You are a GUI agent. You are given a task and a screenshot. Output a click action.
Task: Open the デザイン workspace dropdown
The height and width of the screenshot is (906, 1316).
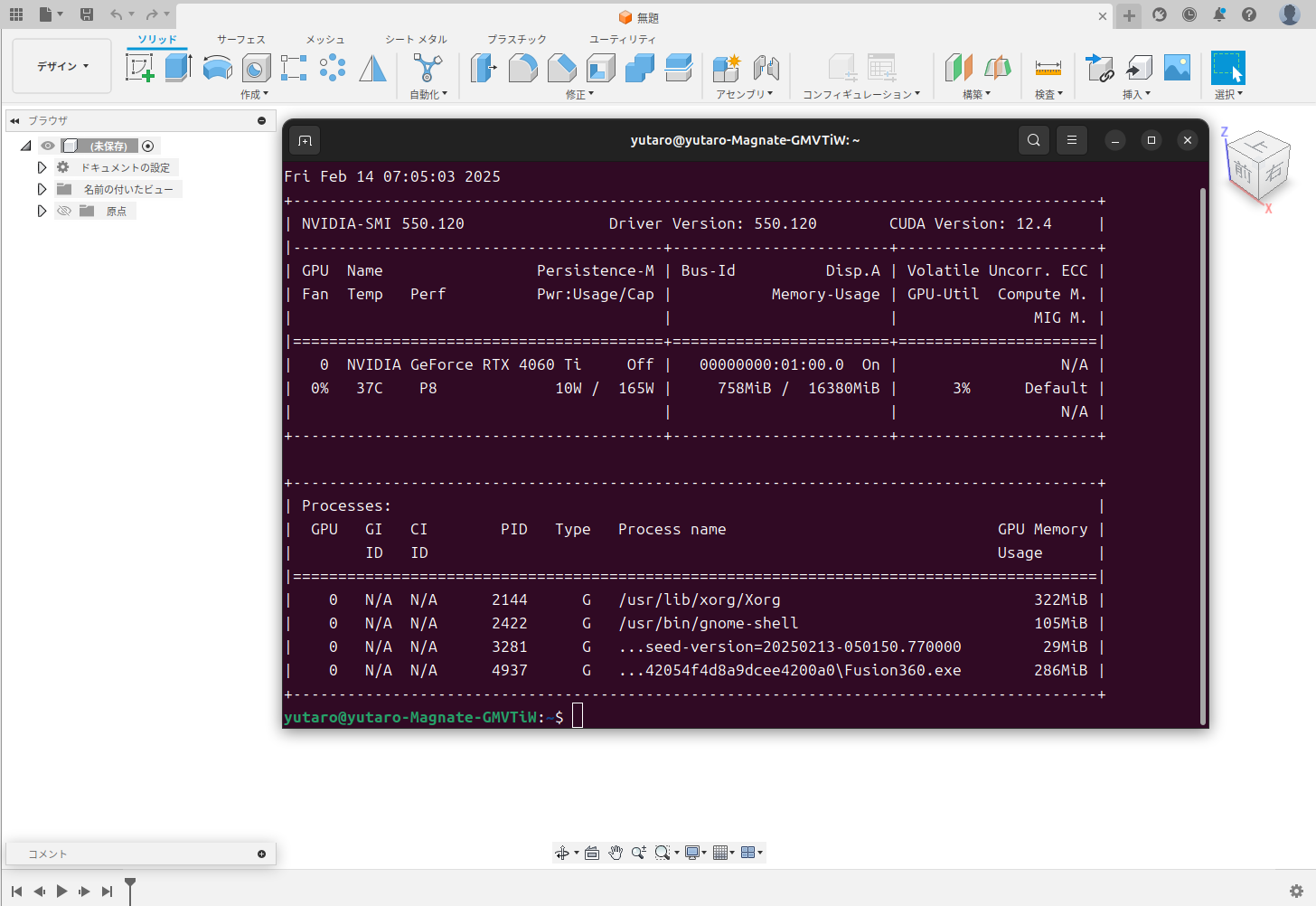[62, 66]
